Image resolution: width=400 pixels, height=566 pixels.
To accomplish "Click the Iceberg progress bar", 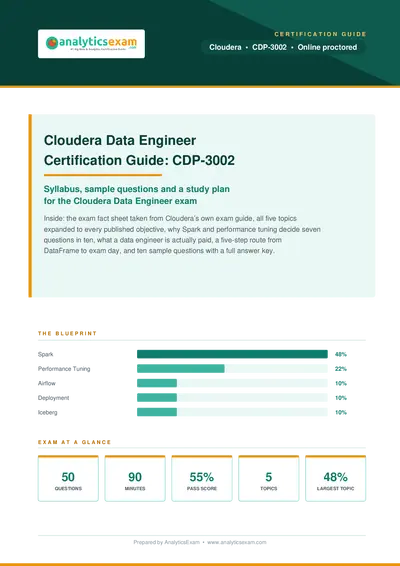I will [x=232, y=412].
